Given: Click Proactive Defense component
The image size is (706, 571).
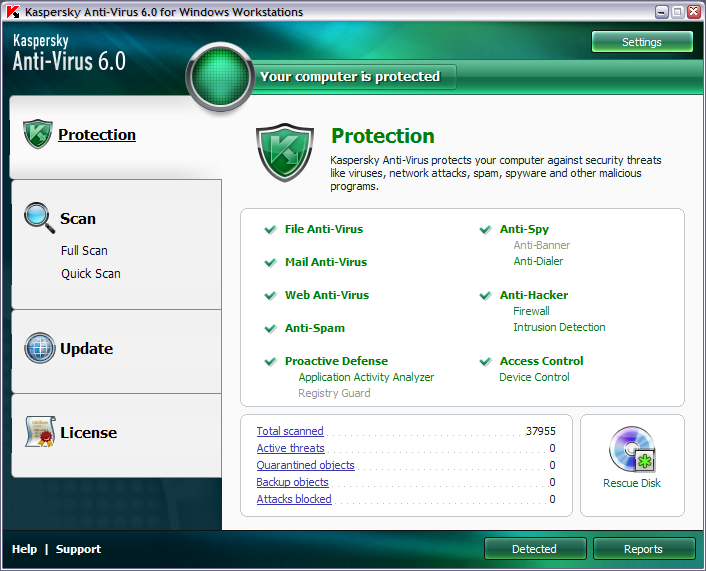Looking at the screenshot, I should tap(336, 361).
